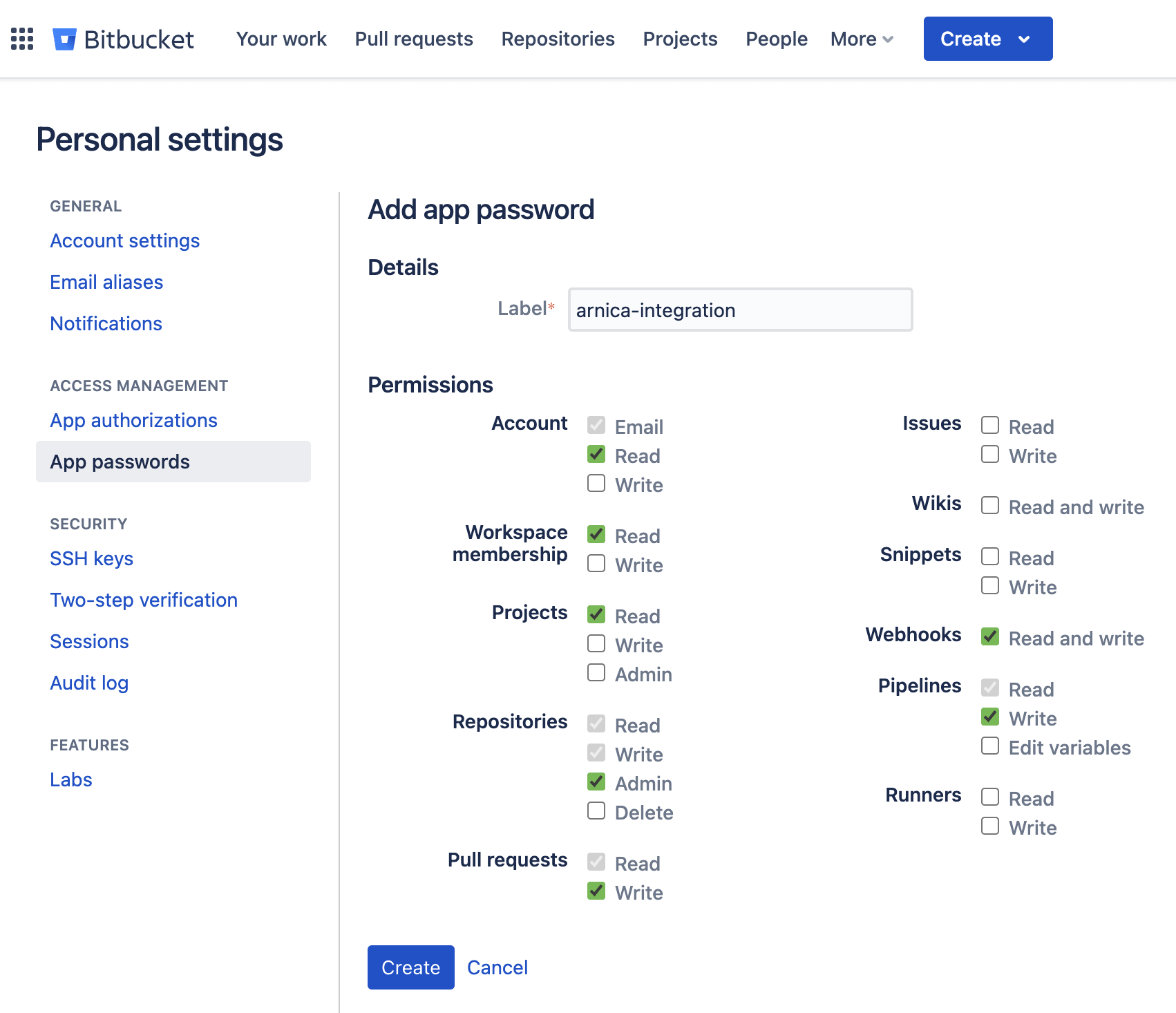Uncheck Pull requests Write permission

click(x=596, y=891)
